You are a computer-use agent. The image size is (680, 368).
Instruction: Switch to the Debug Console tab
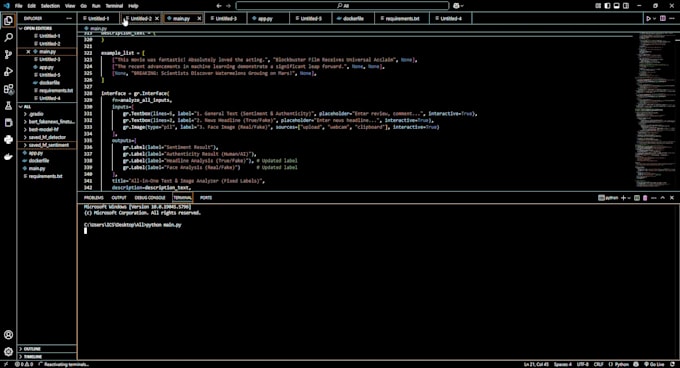(150, 198)
